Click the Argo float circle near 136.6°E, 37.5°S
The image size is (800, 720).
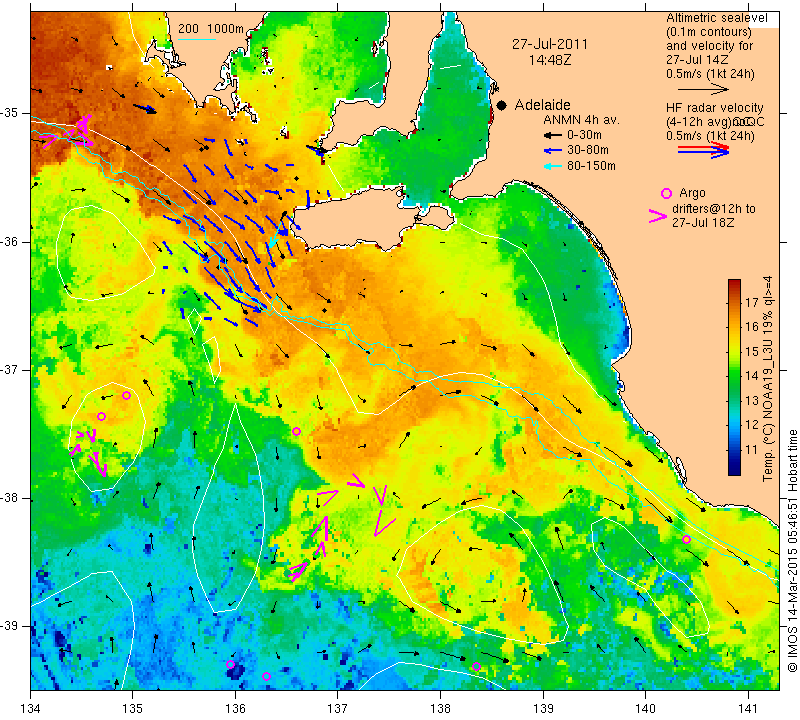click(x=296, y=431)
